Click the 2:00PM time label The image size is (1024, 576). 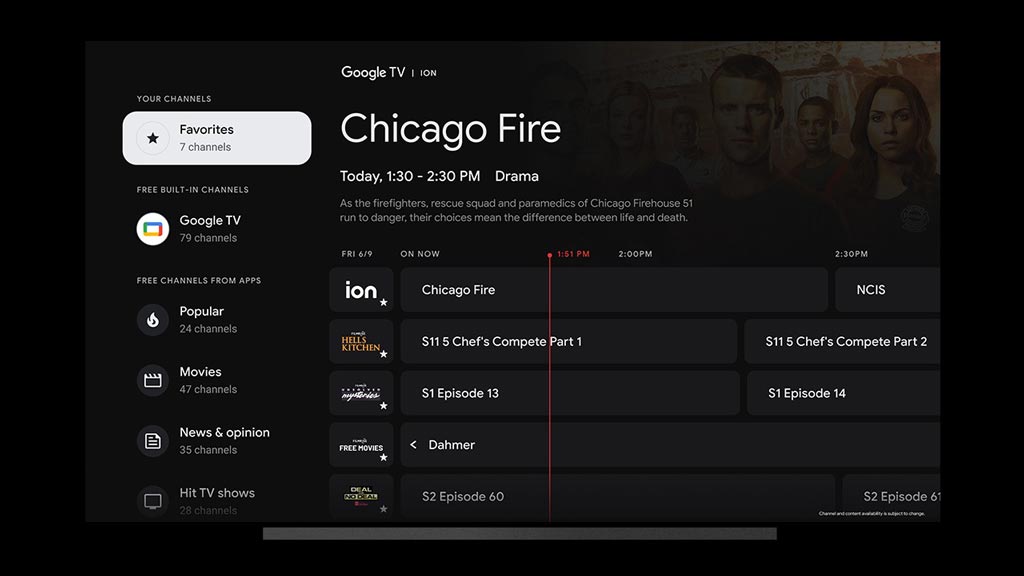[x=635, y=254]
